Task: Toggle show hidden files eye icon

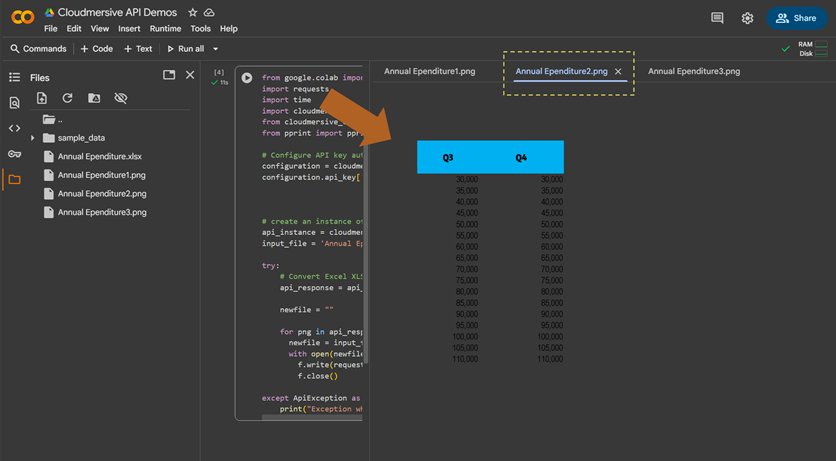Action: point(121,98)
